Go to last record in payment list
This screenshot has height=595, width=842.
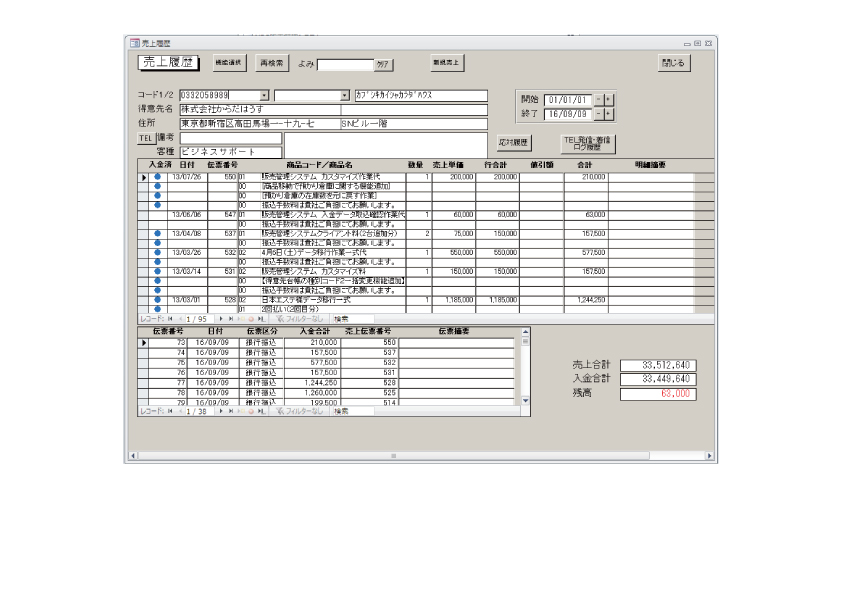(230, 411)
